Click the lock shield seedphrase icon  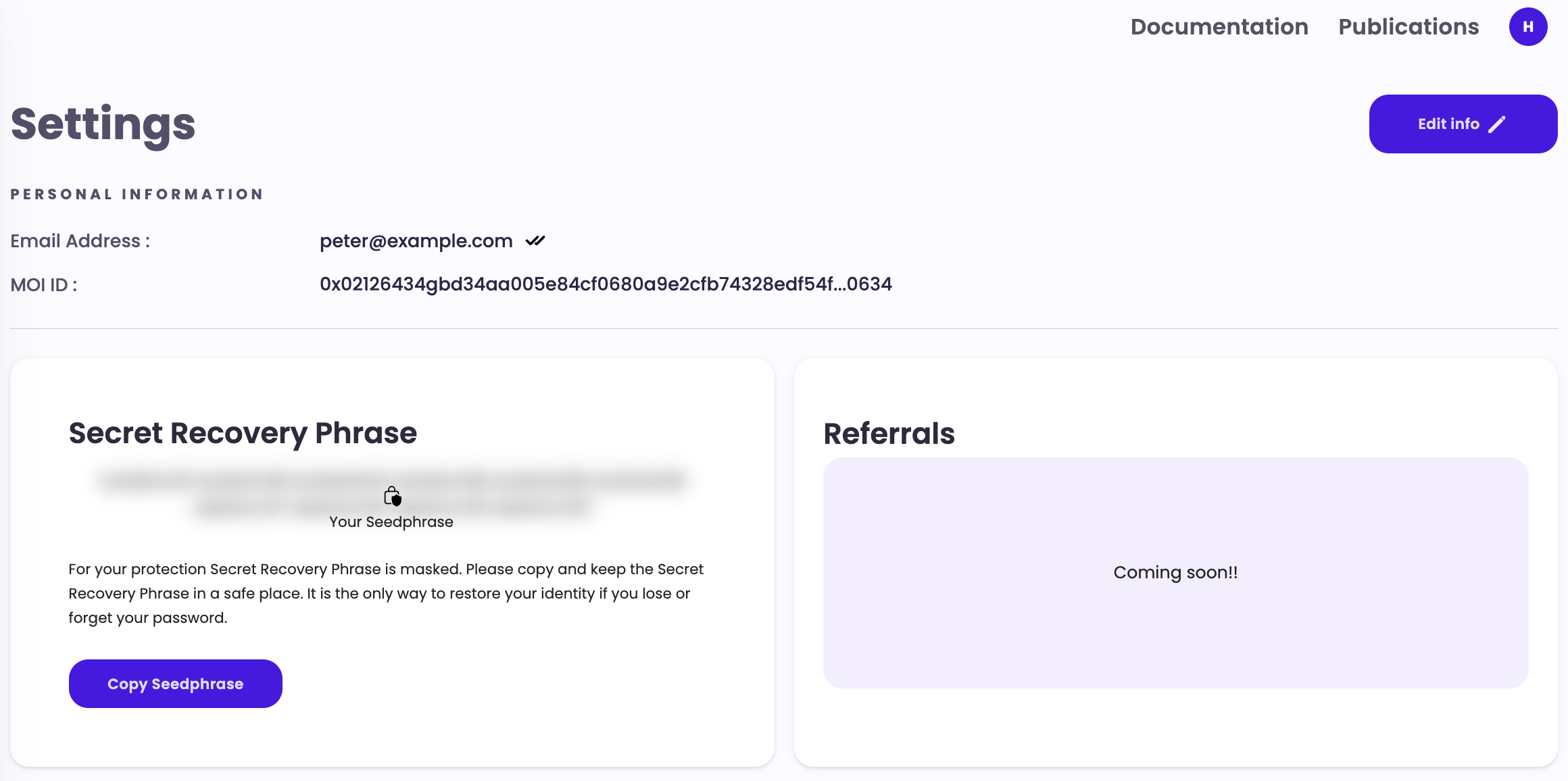[x=392, y=497]
